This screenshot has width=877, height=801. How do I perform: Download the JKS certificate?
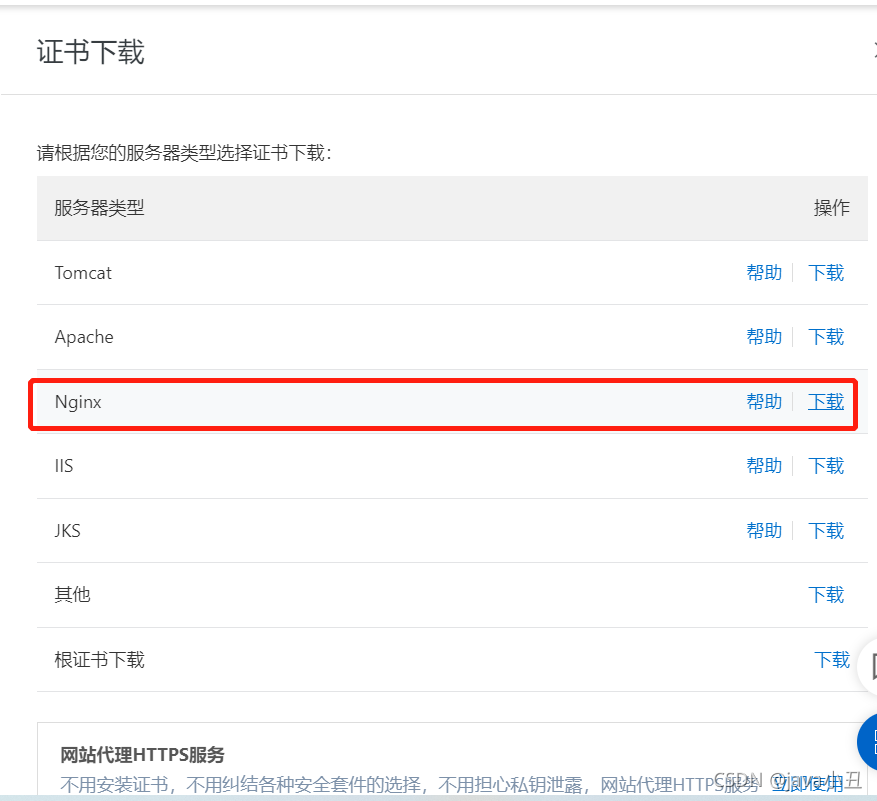826,530
